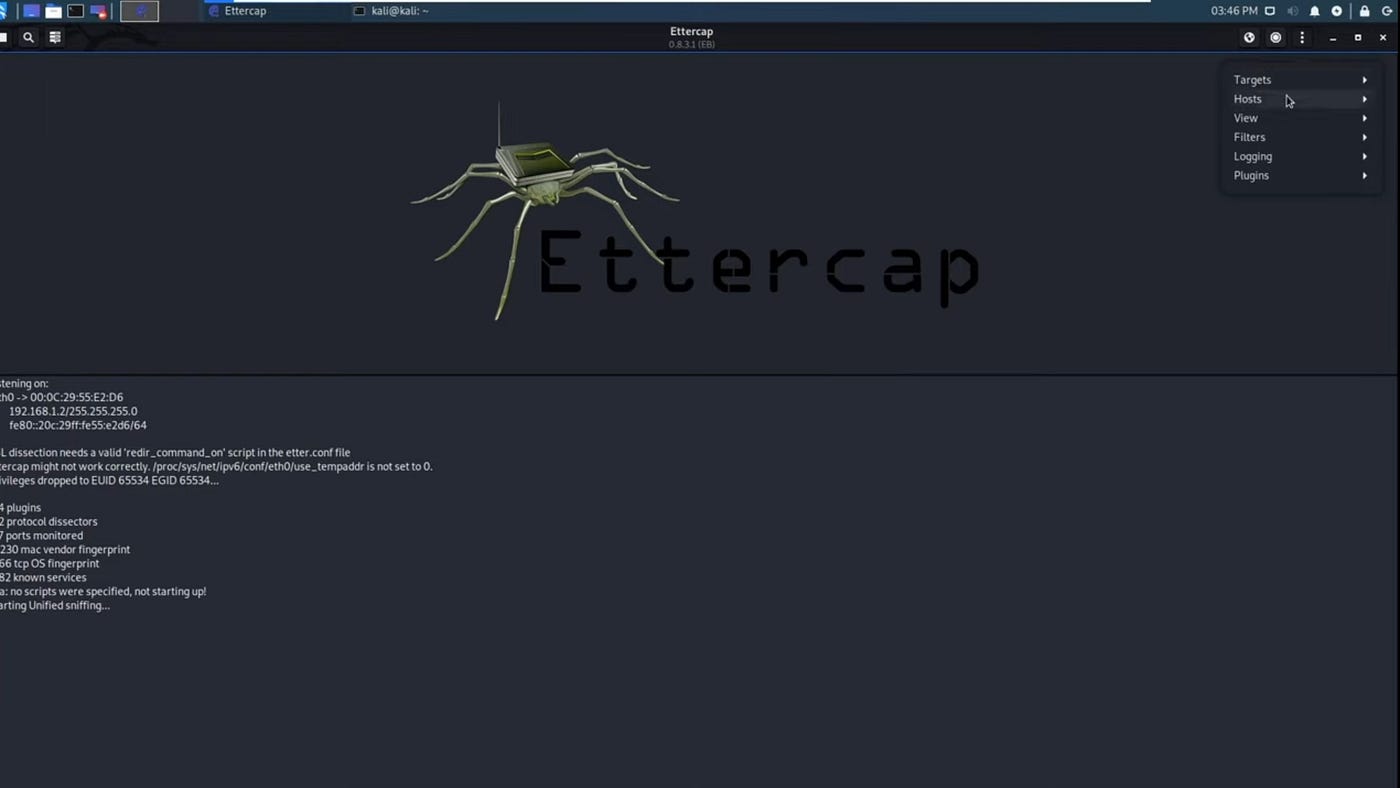The height and width of the screenshot is (788, 1400).
Task: Click the 'mac vendor fingerprint' log line
Action: point(65,550)
